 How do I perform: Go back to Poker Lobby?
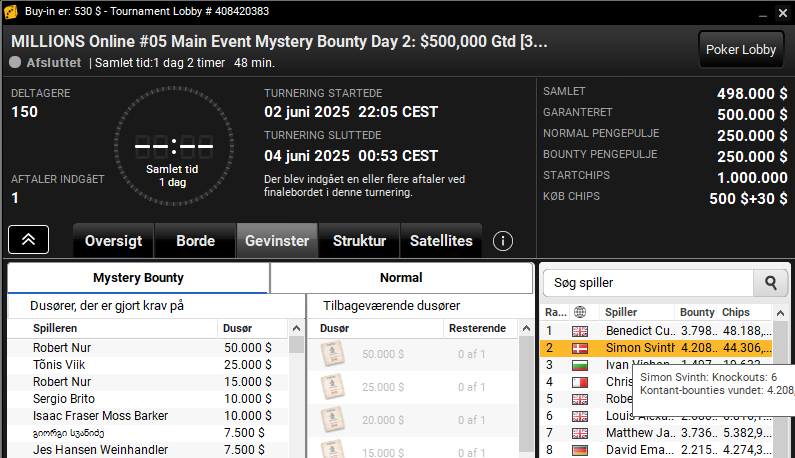pos(741,49)
